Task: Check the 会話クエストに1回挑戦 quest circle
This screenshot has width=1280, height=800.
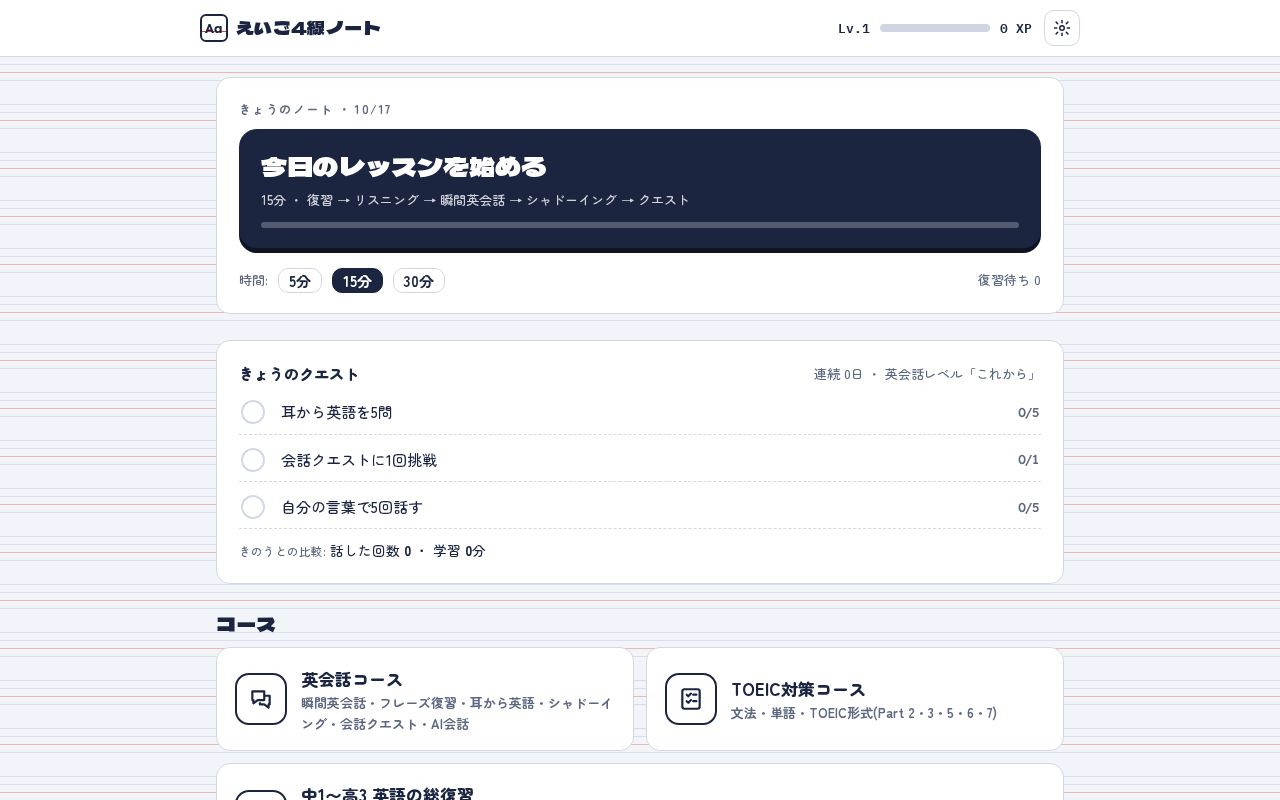Action: click(x=253, y=460)
